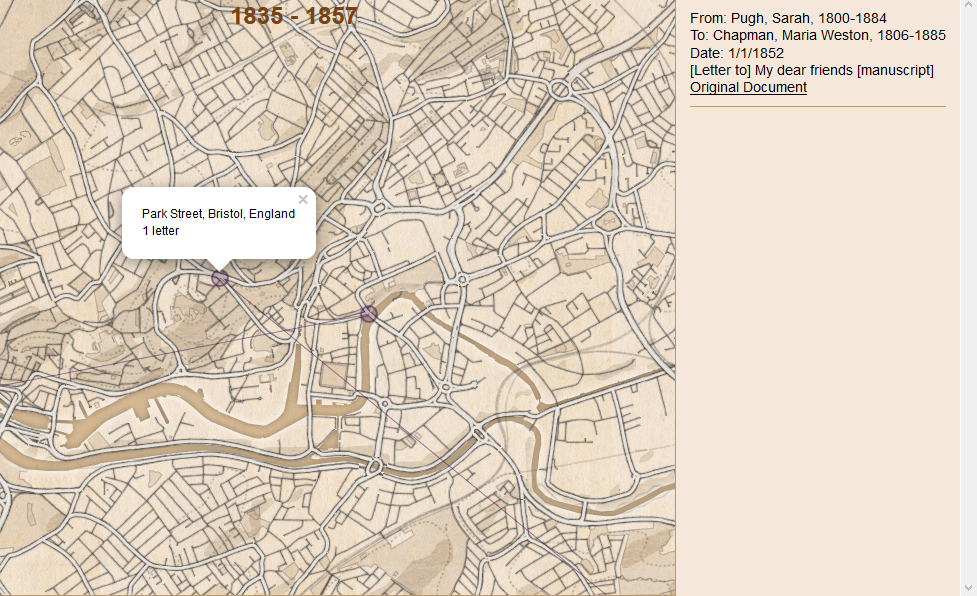The height and width of the screenshot is (596, 977).
Task: Click the '[Letter to] My dear friends' title
Action: [811, 70]
